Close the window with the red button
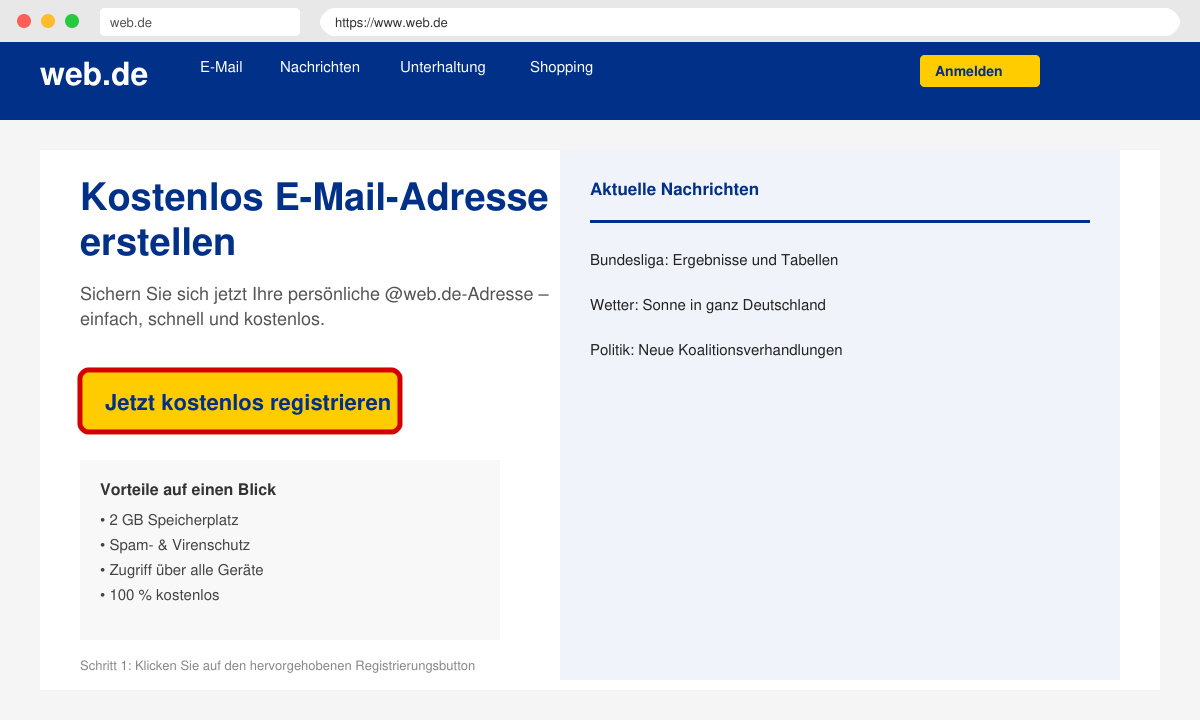This screenshot has width=1200, height=720. pyautogui.click(x=24, y=21)
